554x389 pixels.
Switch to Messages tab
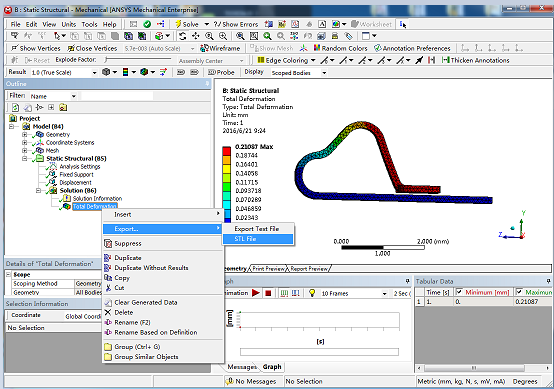(x=242, y=367)
